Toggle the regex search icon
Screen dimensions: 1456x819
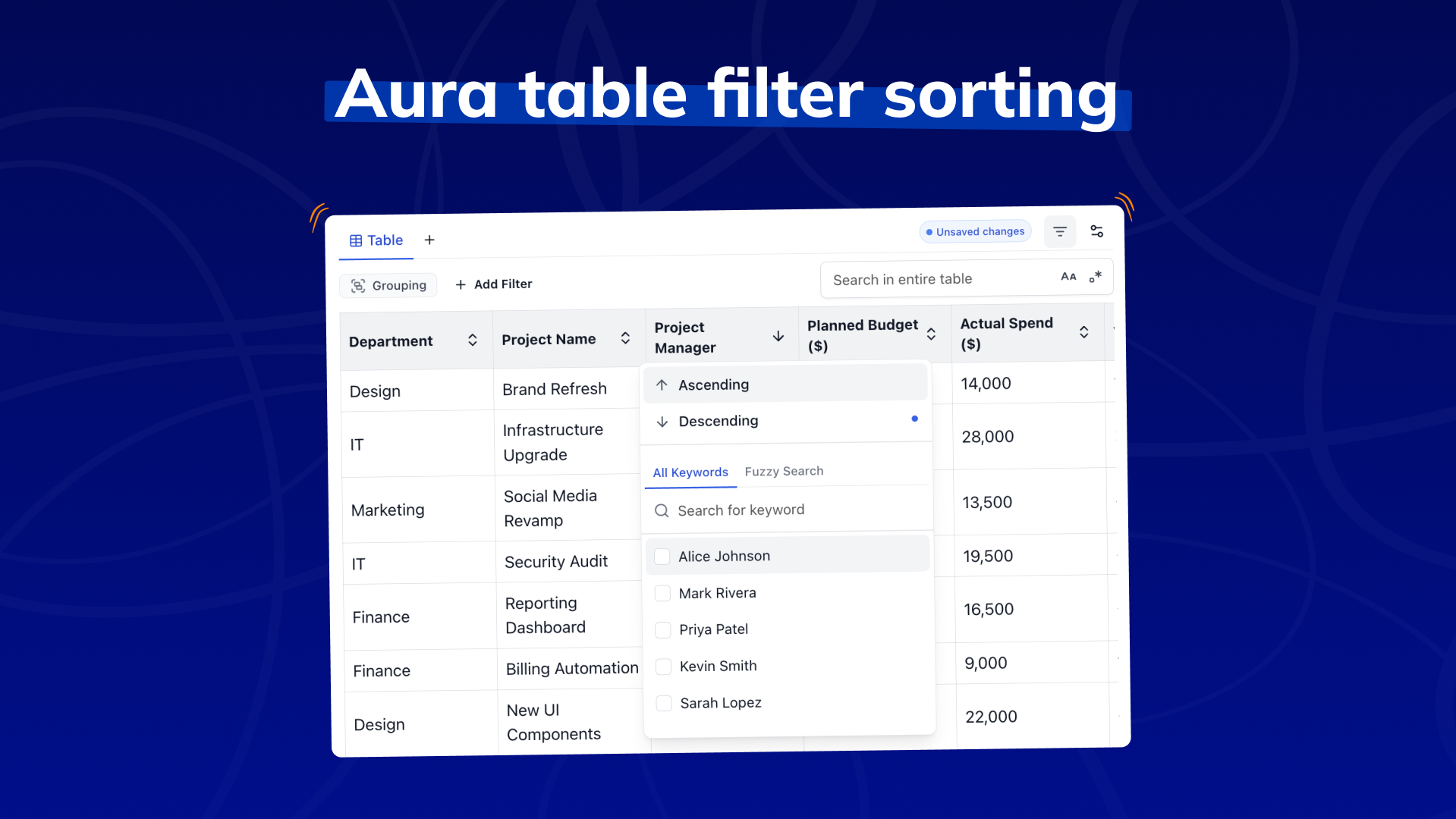[1095, 277]
